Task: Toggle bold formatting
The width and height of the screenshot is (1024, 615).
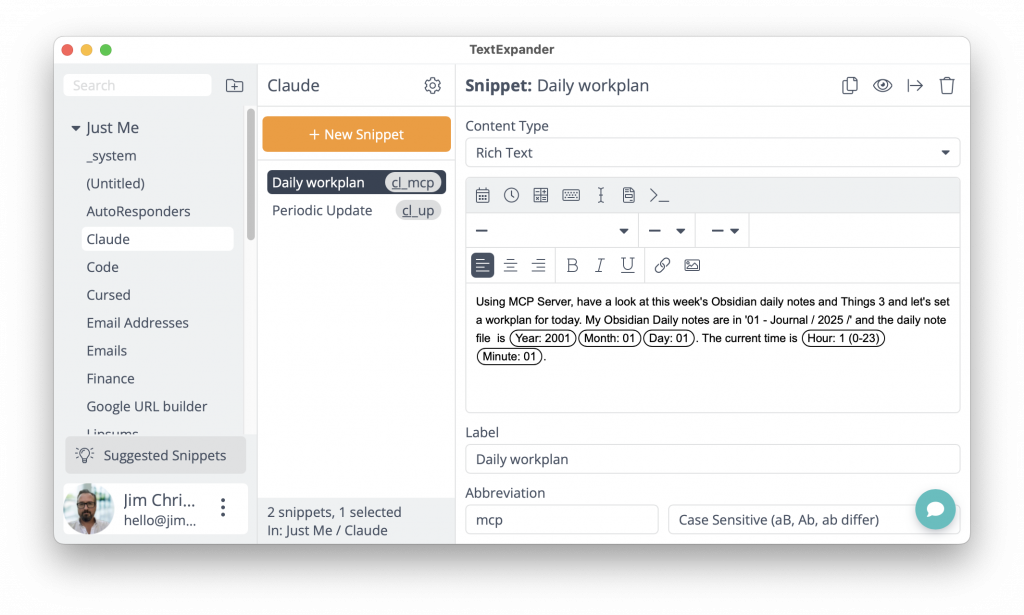Action: click(572, 265)
